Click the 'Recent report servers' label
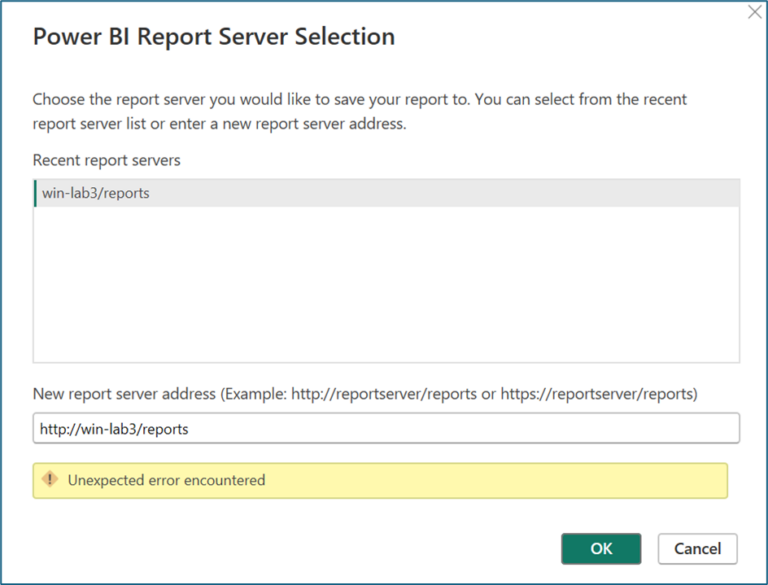Image resolution: width=768 pixels, height=585 pixels. point(106,160)
